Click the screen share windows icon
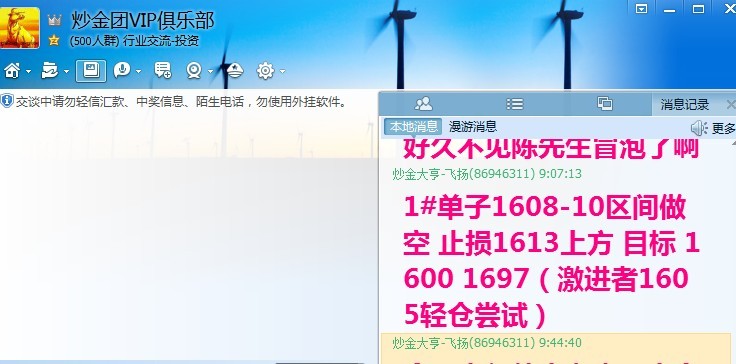The image size is (736, 364). click(x=605, y=103)
